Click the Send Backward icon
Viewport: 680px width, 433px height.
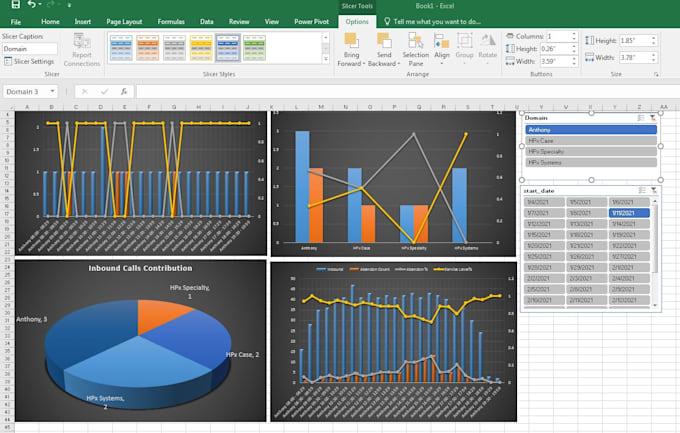(x=384, y=42)
